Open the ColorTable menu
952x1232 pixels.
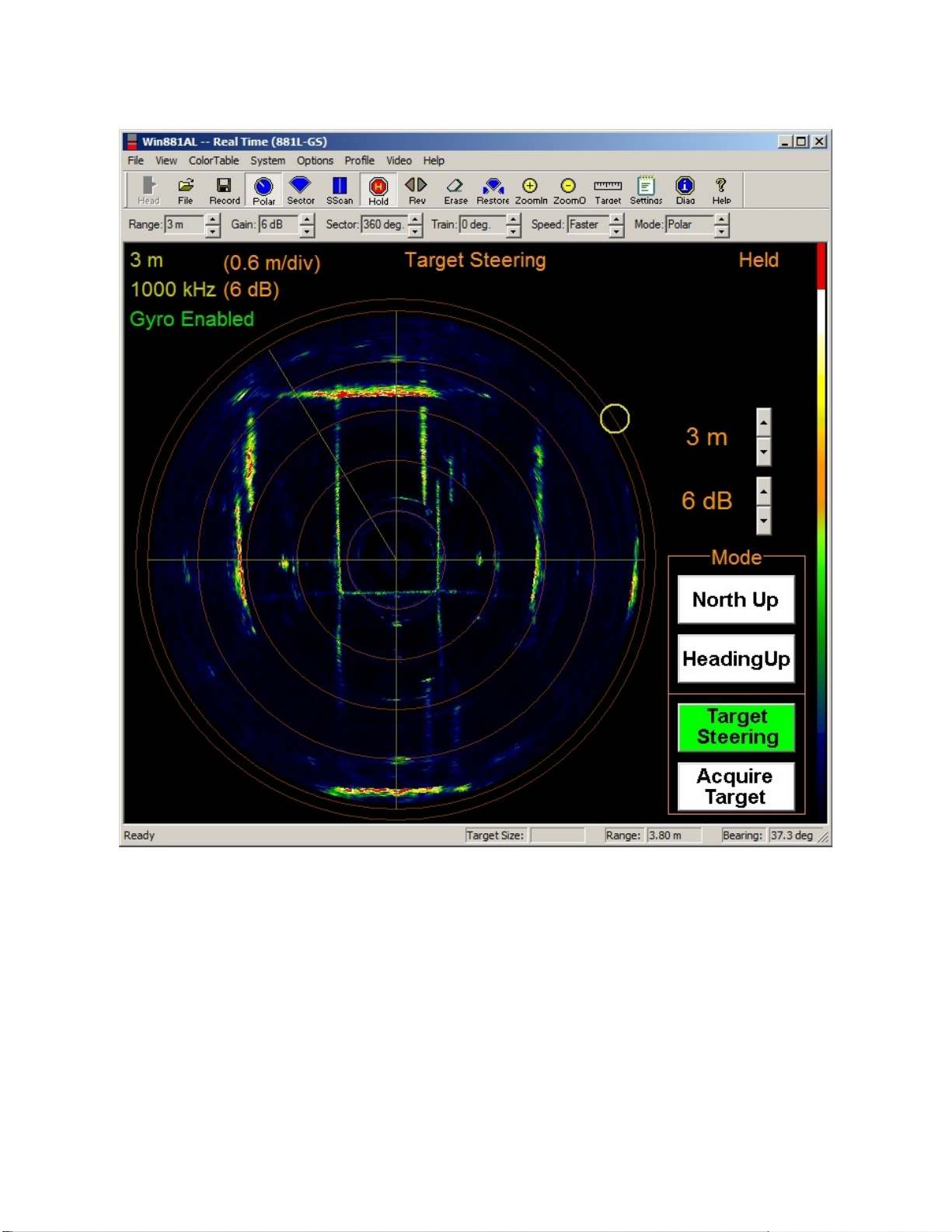pos(214,161)
